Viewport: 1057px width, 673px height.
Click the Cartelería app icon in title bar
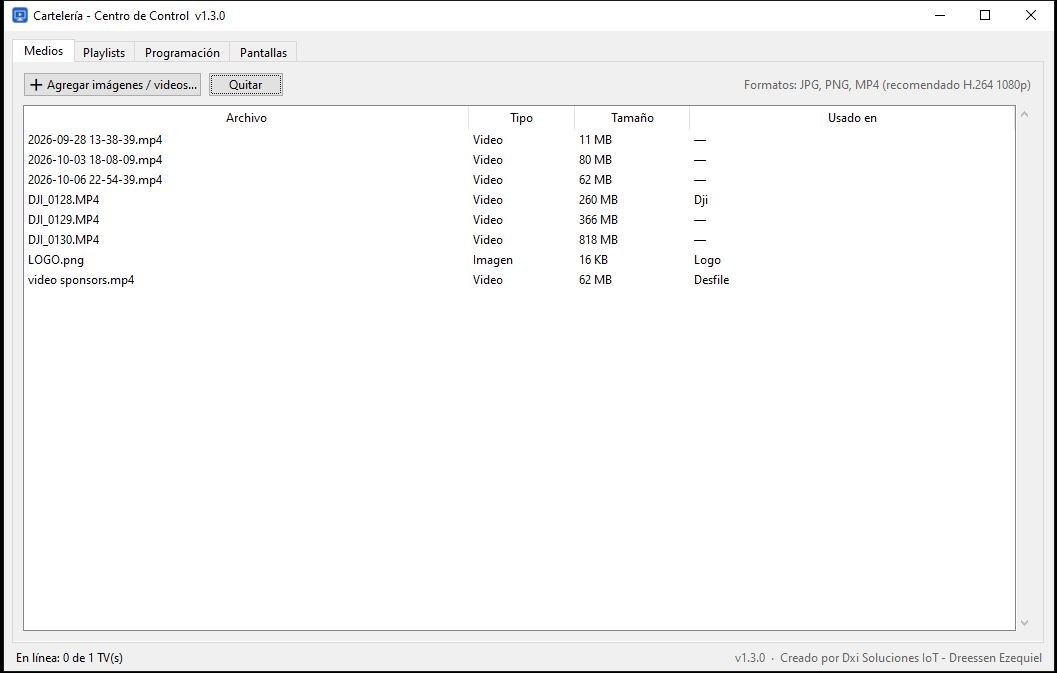tap(20, 15)
